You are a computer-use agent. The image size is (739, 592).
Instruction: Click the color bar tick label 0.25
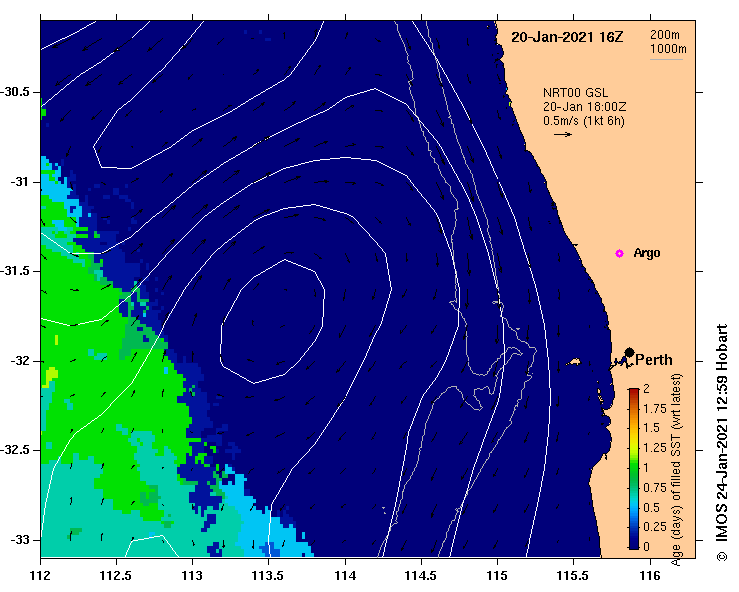click(x=655, y=526)
